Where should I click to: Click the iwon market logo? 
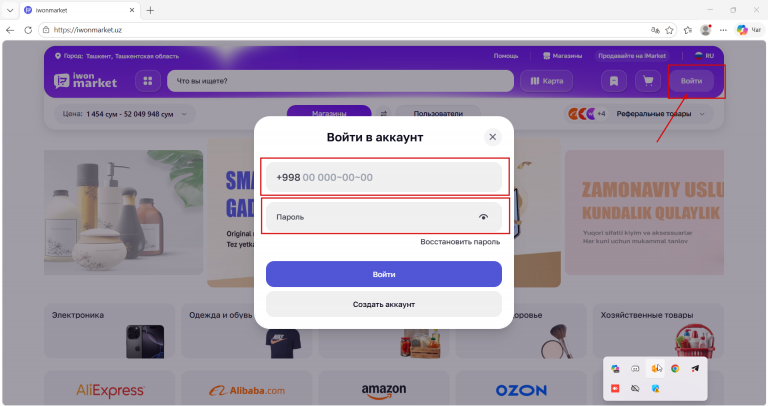tap(86, 81)
